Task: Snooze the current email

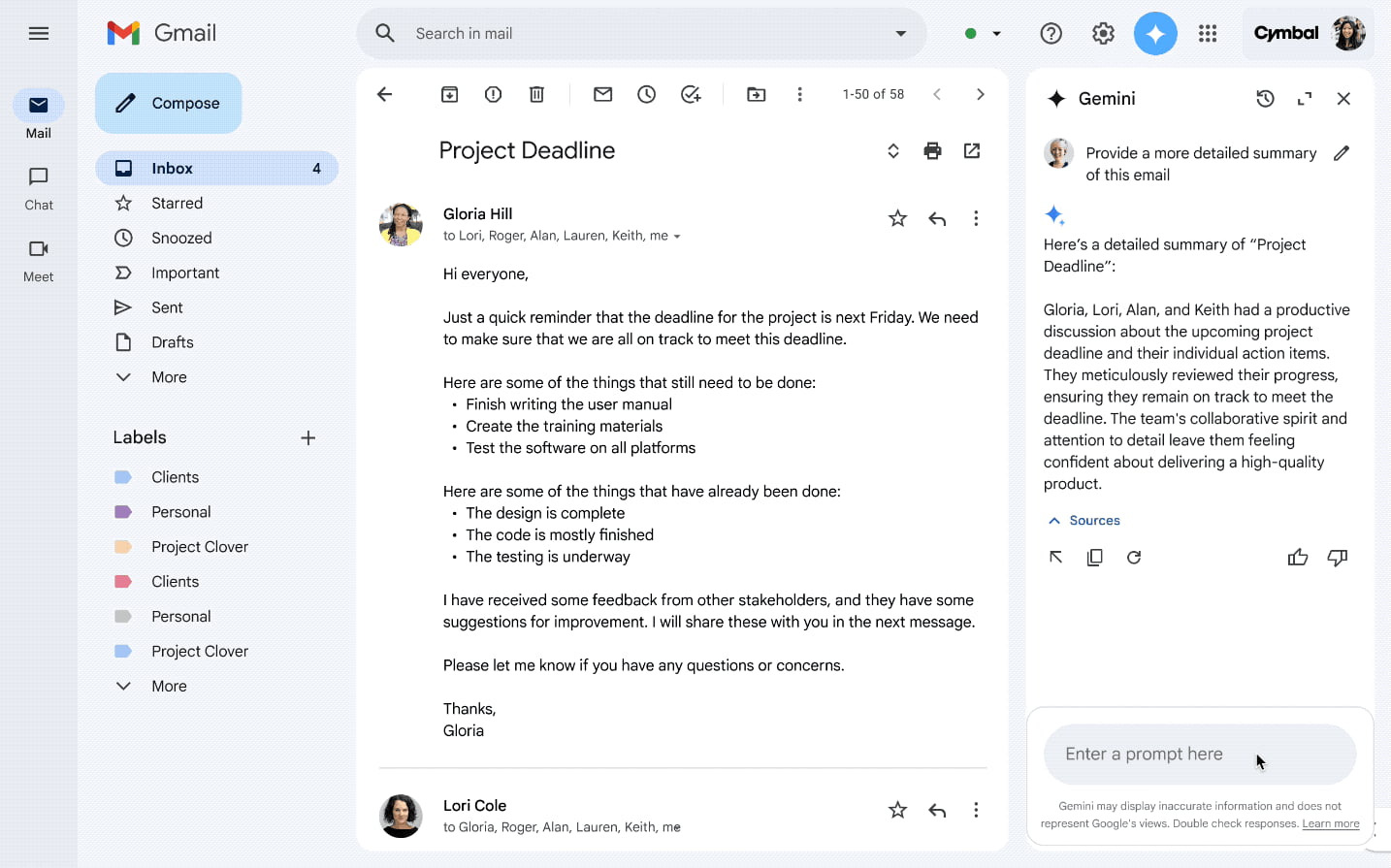Action: pos(646,94)
